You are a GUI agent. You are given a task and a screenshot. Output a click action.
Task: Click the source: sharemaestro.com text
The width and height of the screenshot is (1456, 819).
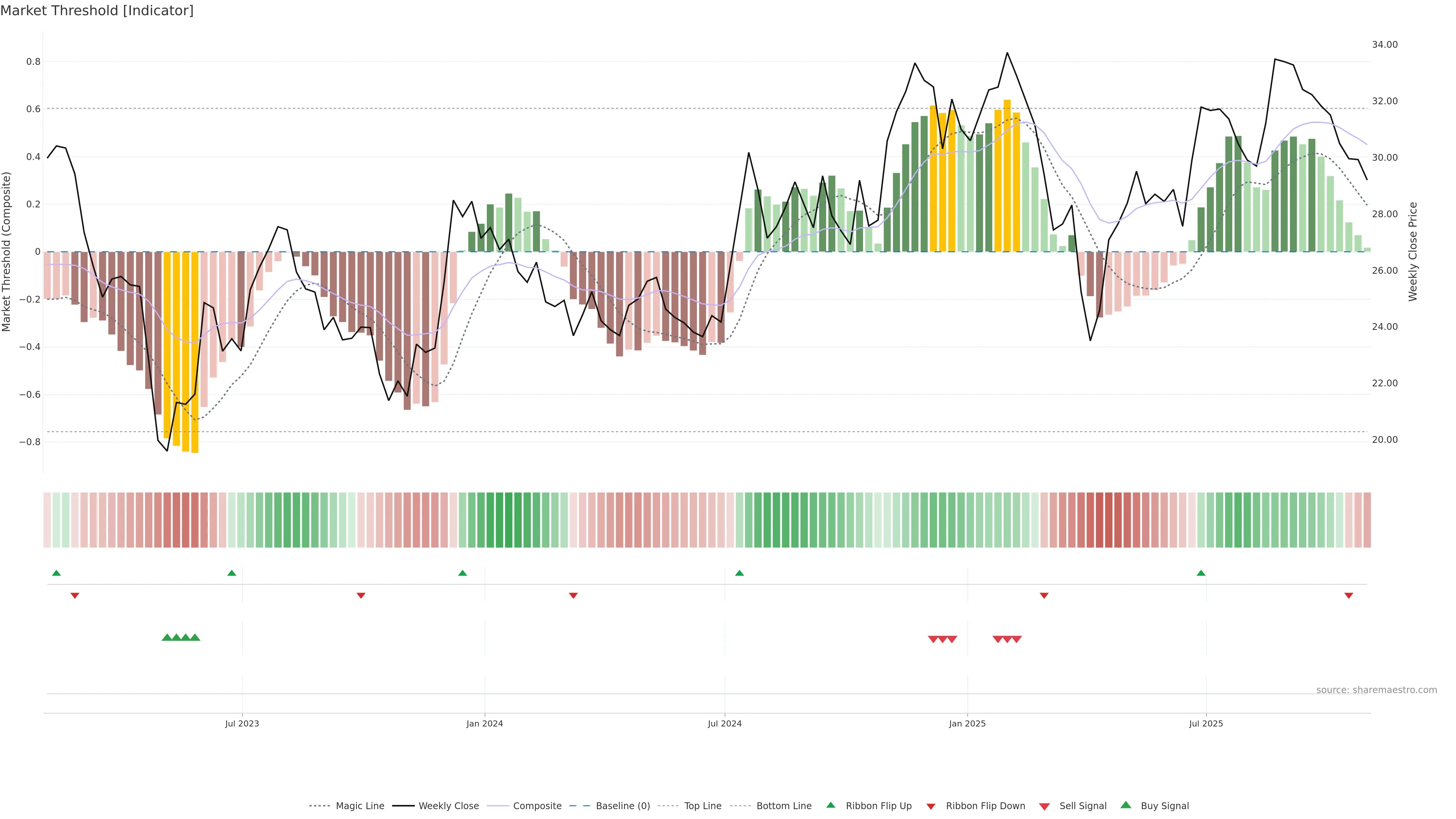coord(1376,690)
